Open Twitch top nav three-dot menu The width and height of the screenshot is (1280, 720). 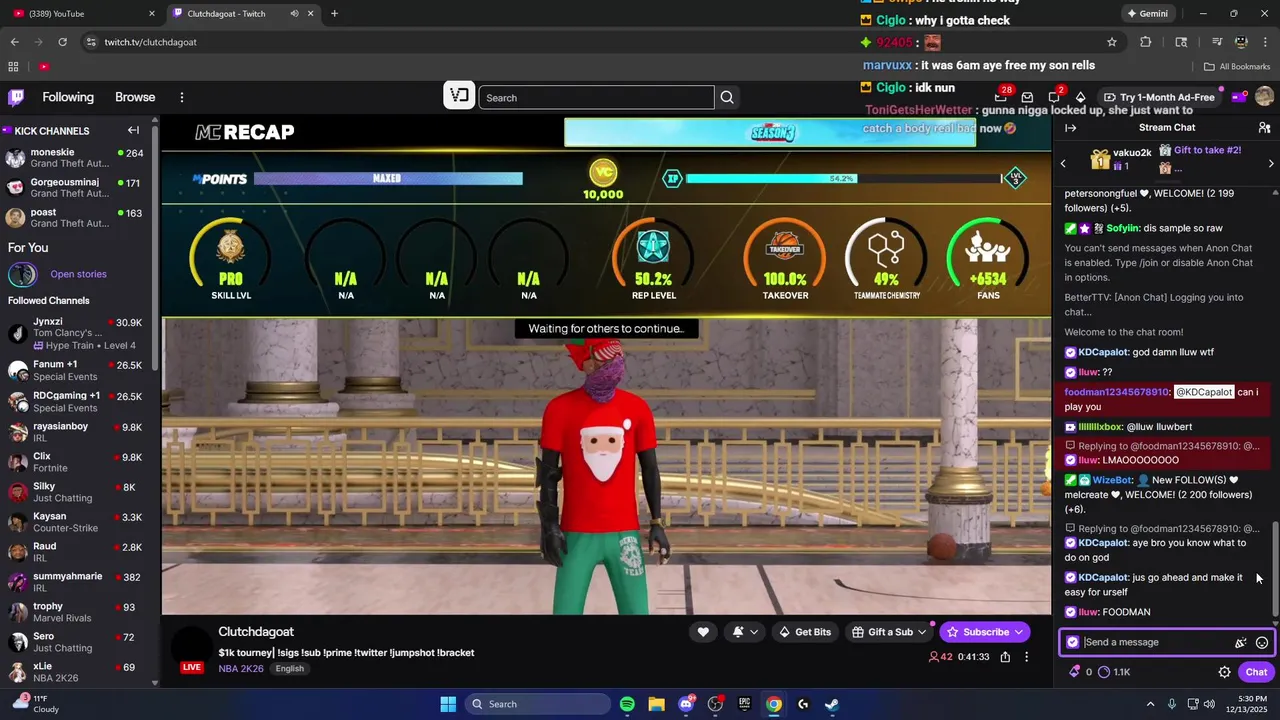pyautogui.click(x=182, y=97)
